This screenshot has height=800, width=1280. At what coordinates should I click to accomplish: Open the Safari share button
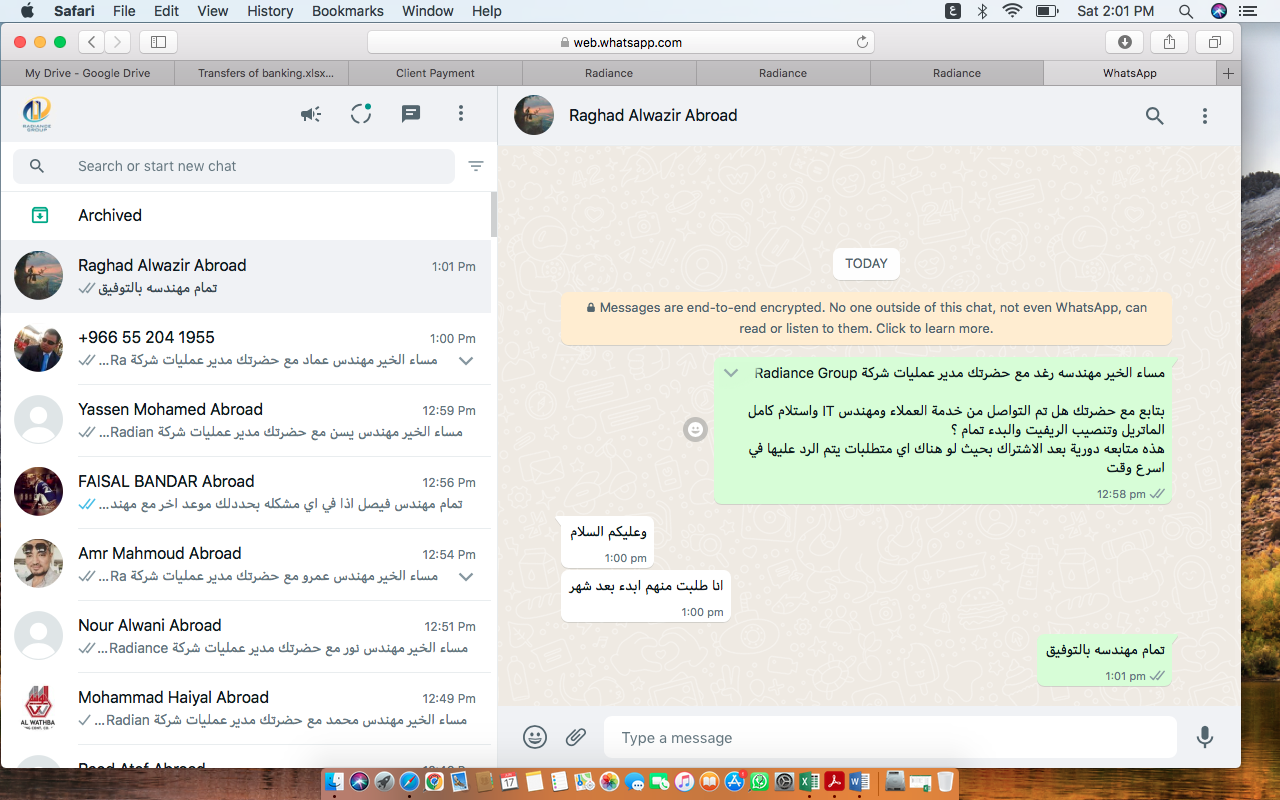tap(1169, 42)
